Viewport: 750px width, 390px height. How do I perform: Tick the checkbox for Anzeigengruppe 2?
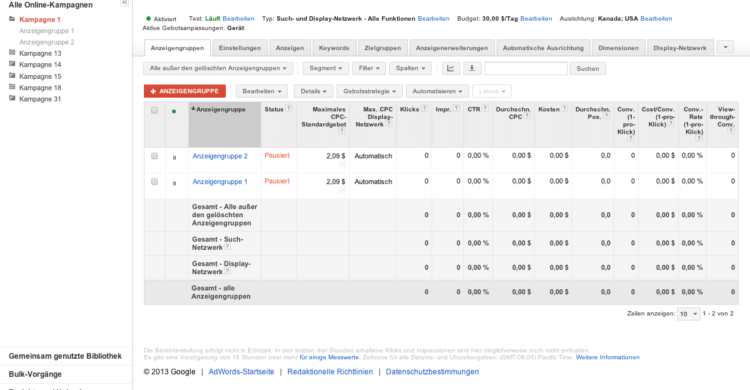click(x=154, y=156)
